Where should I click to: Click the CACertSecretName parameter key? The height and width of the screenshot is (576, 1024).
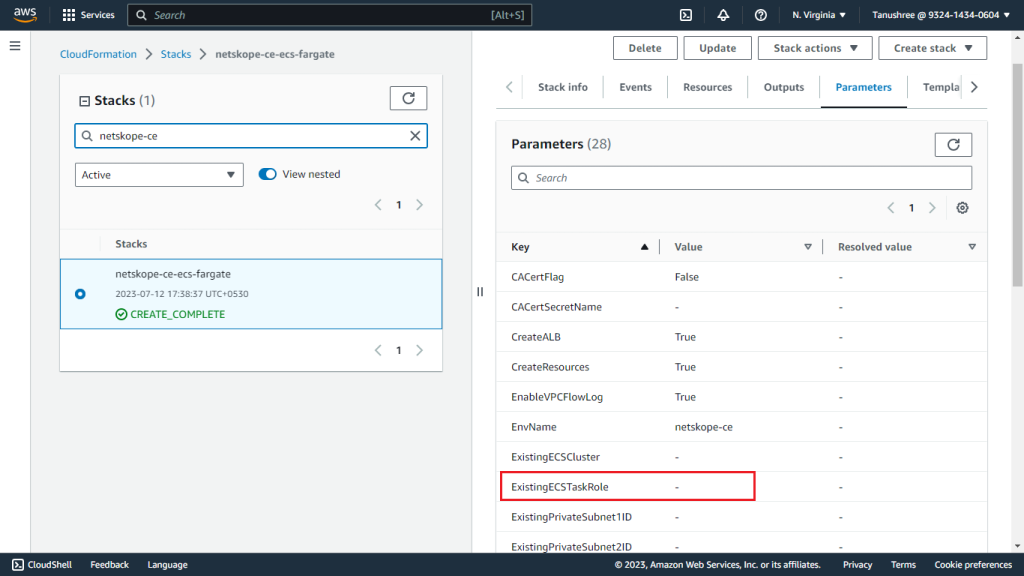click(x=556, y=307)
